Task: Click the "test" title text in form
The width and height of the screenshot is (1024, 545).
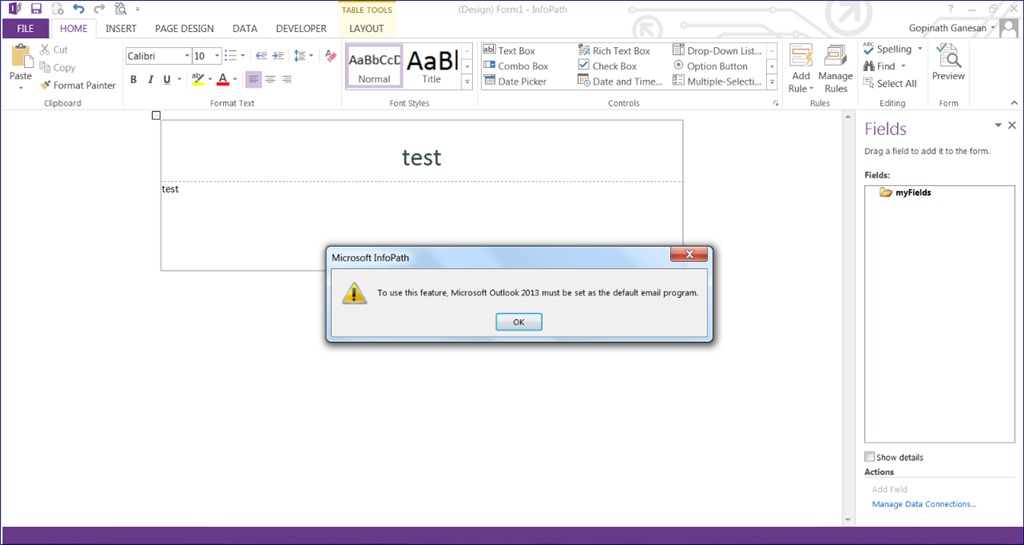Action: click(x=421, y=157)
